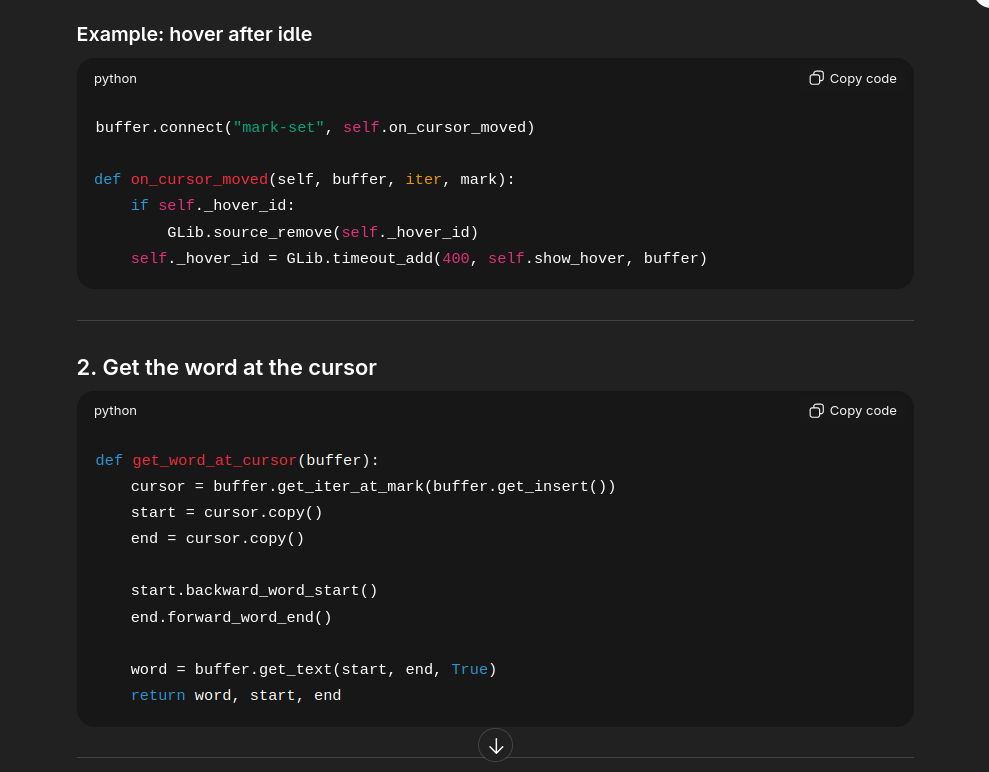Click "2. Get the word at the cursor" heading

(226, 367)
